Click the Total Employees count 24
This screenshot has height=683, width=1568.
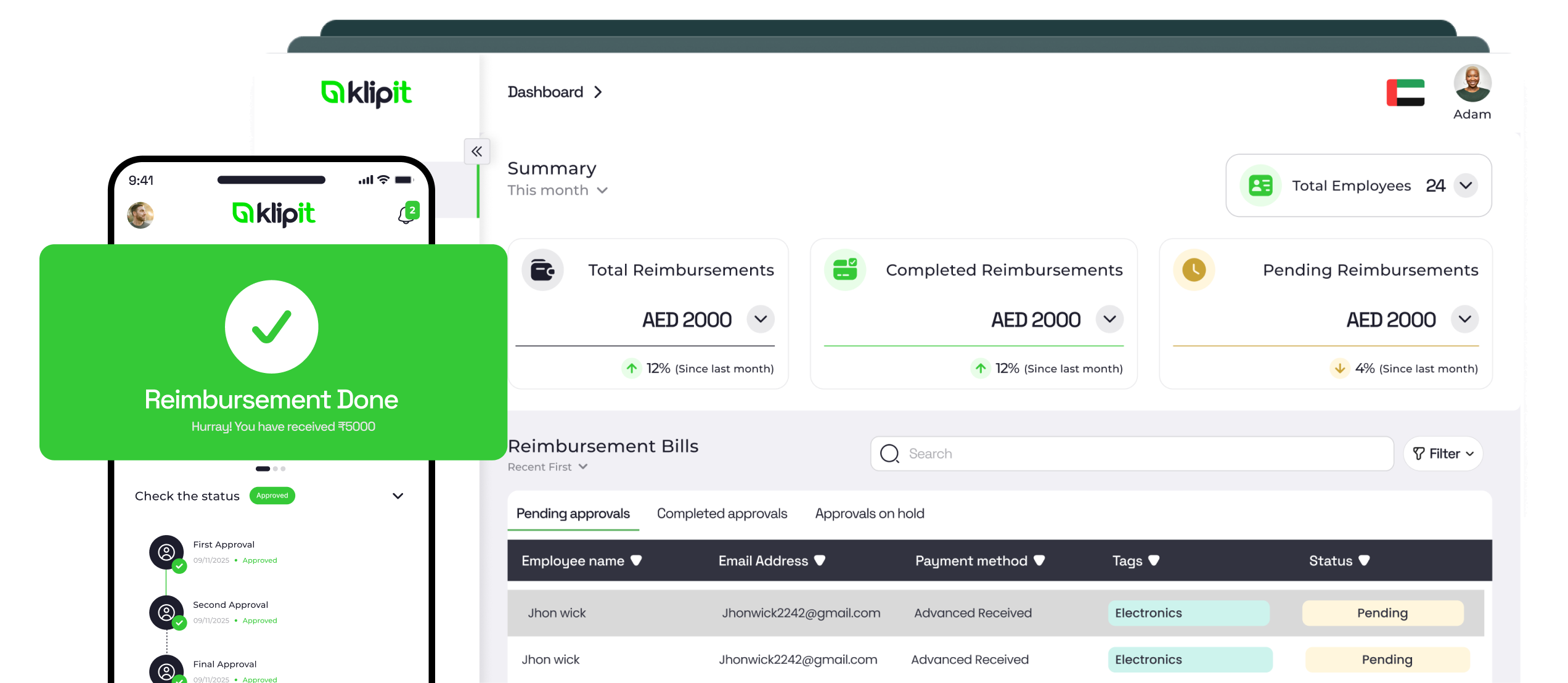point(1435,186)
